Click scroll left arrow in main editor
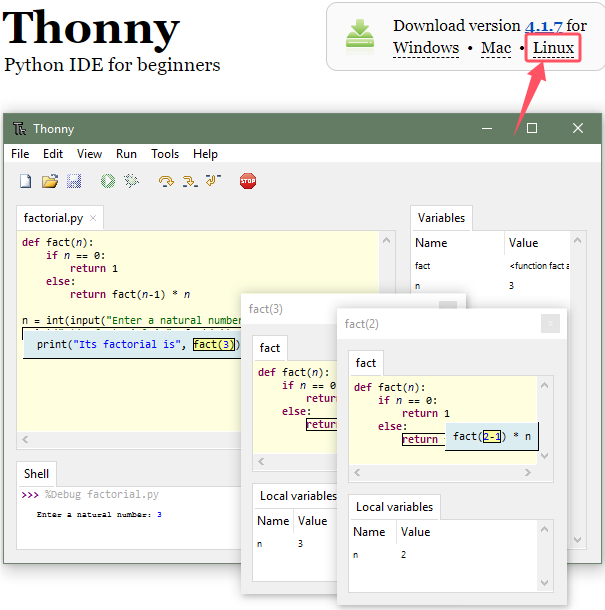The width and height of the screenshot is (605, 610). point(25,440)
